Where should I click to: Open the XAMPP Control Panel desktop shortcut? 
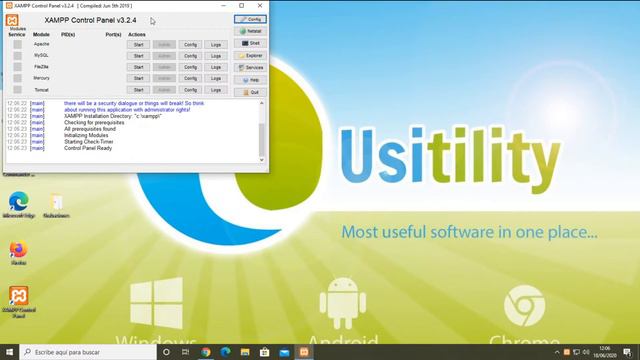[x=18, y=301]
